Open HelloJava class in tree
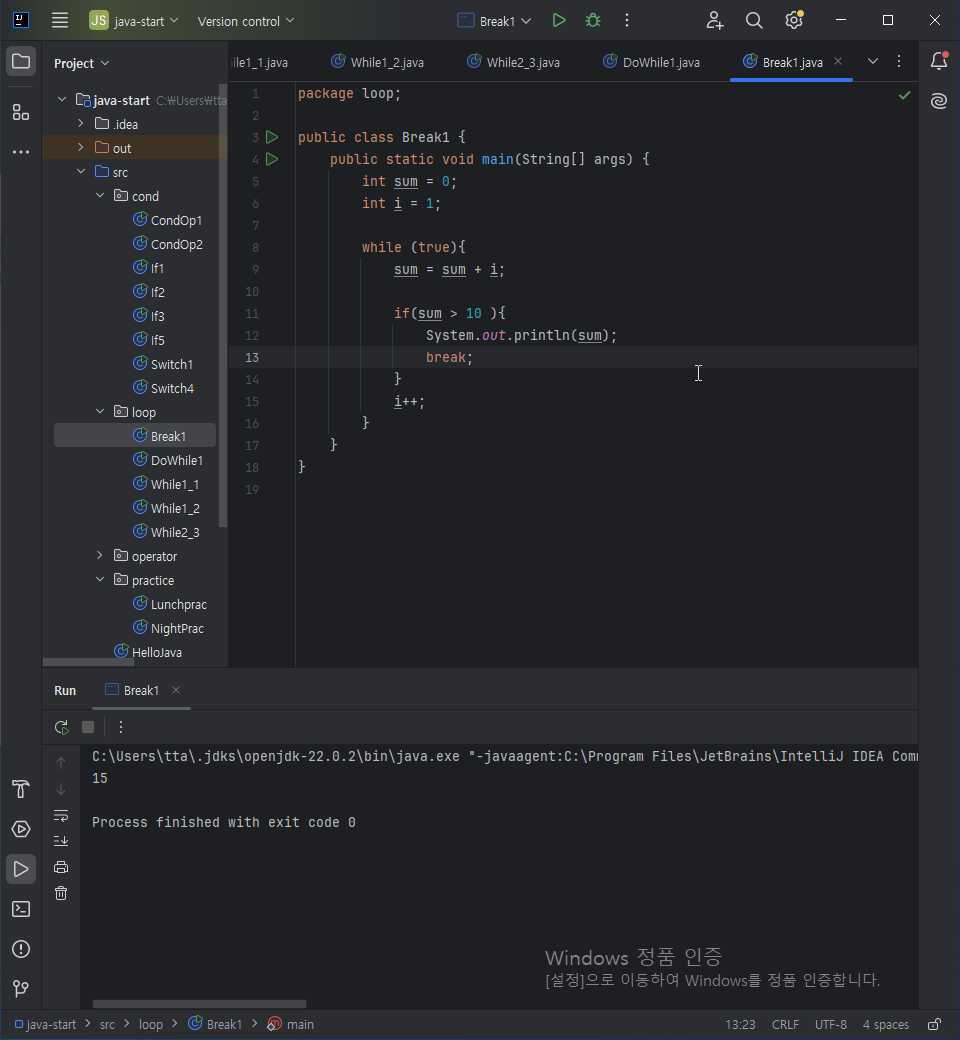Viewport: 960px width, 1040px height. pyautogui.click(x=149, y=652)
